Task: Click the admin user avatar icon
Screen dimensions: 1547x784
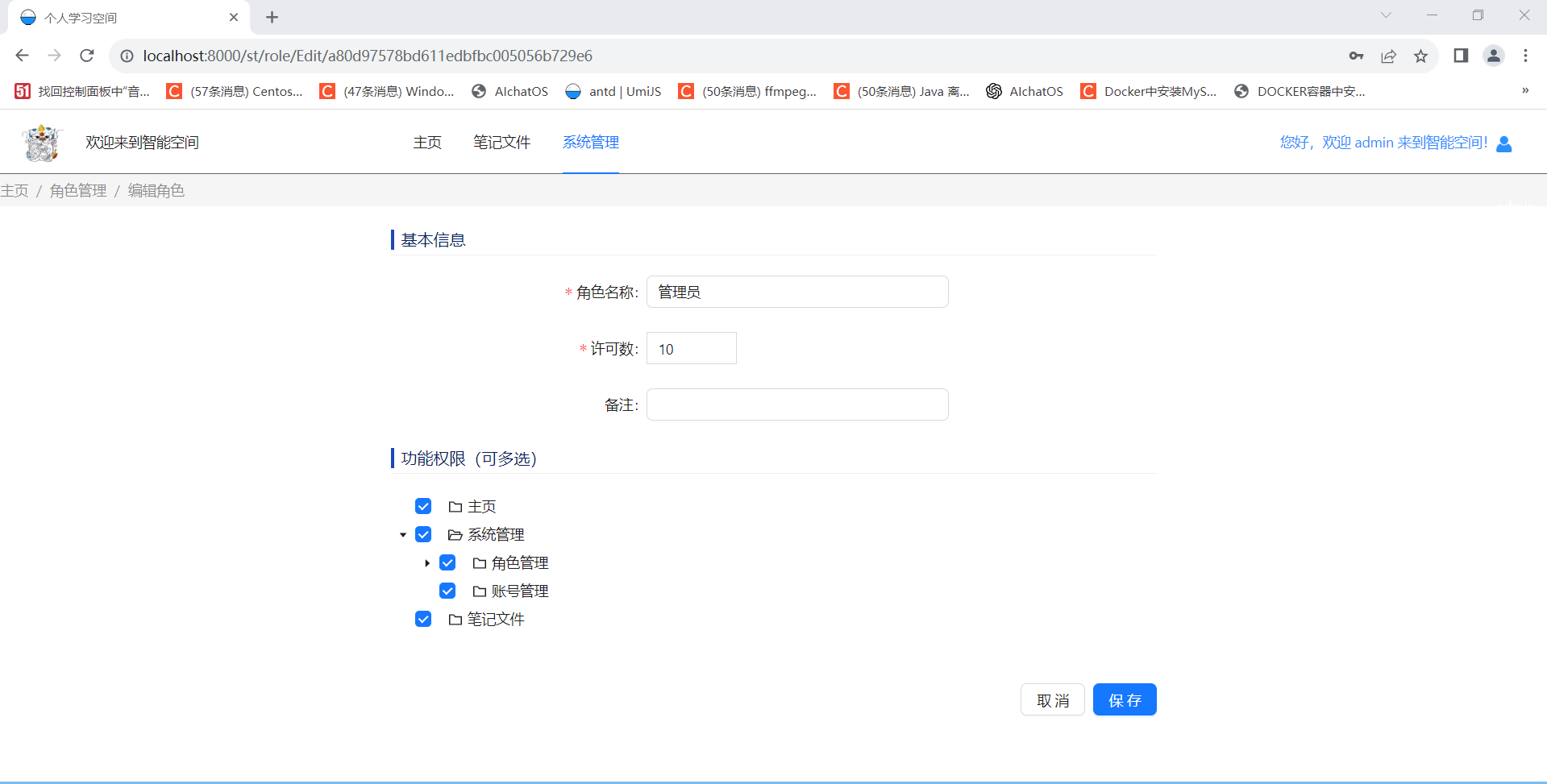Action: tap(1504, 143)
